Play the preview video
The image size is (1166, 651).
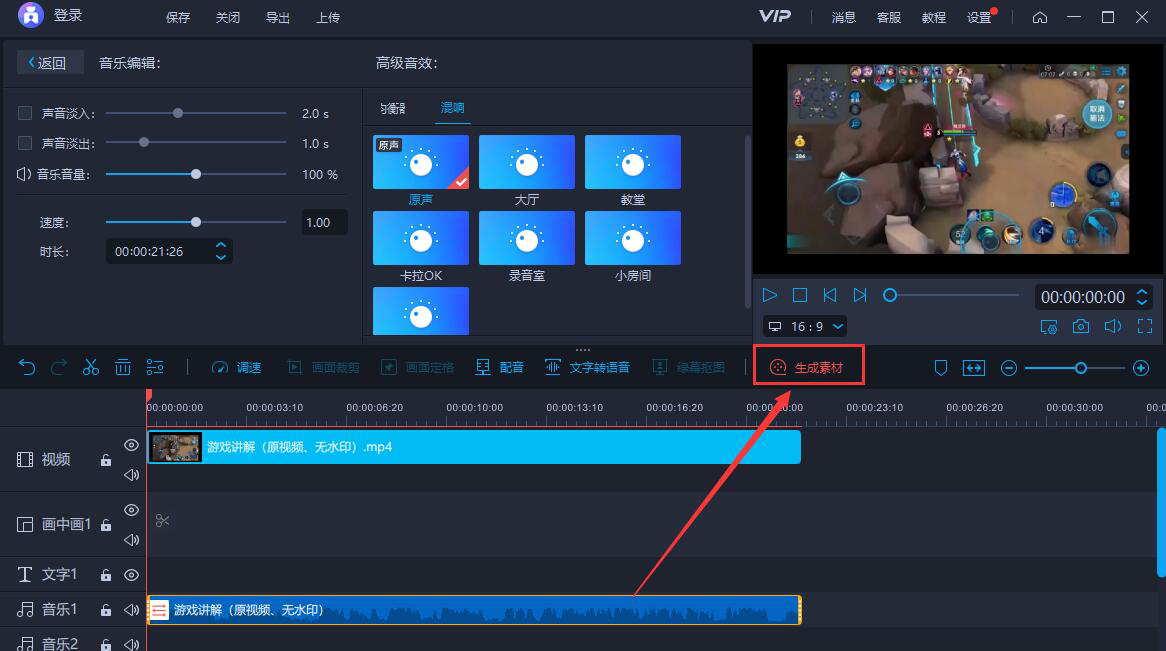[x=770, y=295]
